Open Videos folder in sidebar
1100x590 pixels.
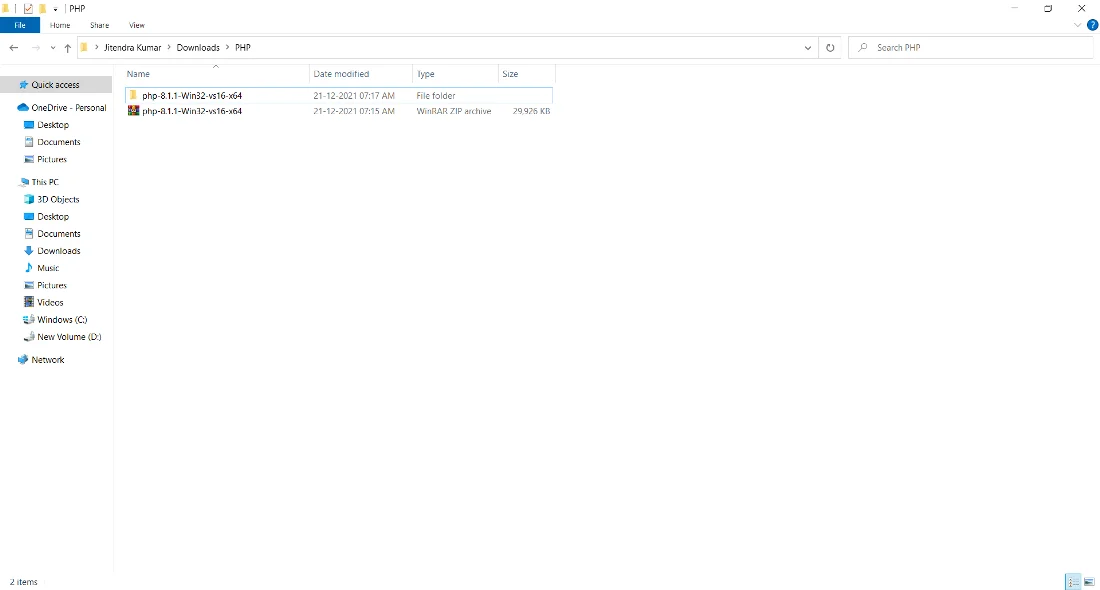click(x=50, y=302)
